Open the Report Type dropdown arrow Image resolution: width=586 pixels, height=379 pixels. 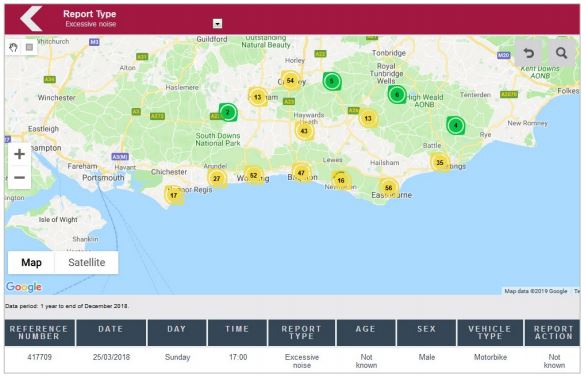point(217,24)
